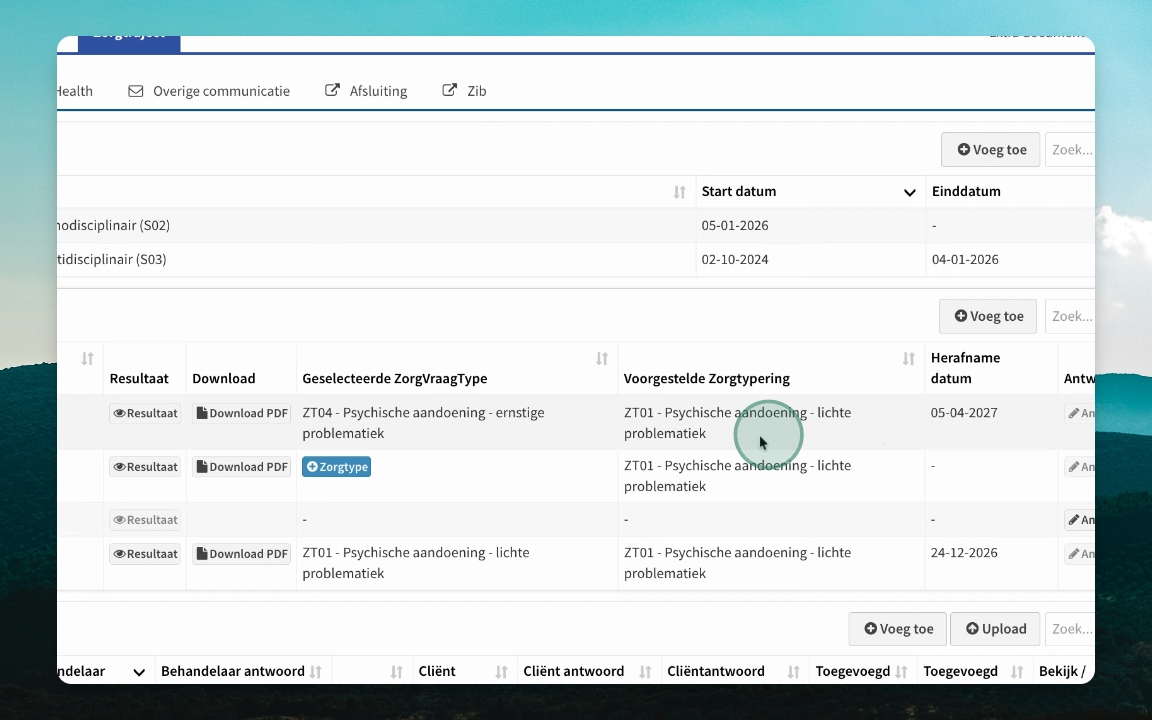Focus the Zoek field next to Upload
Viewport: 1152px width, 720px height.
(1070, 629)
